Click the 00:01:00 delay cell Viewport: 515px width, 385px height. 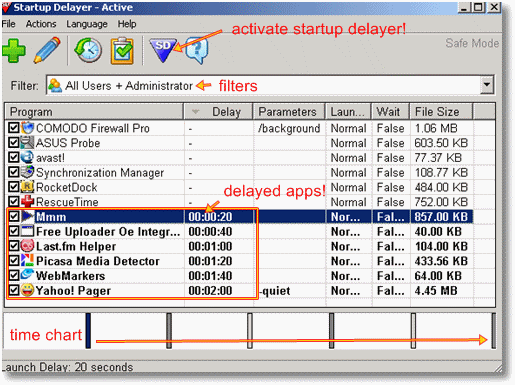(x=210, y=246)
